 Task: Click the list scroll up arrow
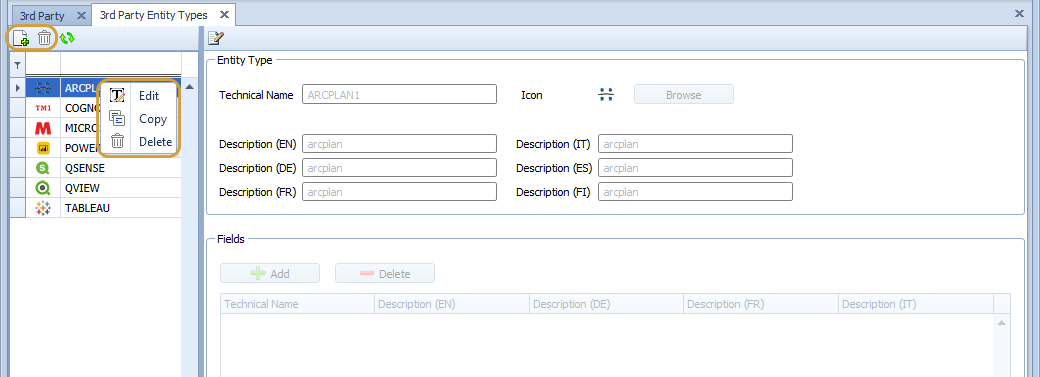coord(189,87)
